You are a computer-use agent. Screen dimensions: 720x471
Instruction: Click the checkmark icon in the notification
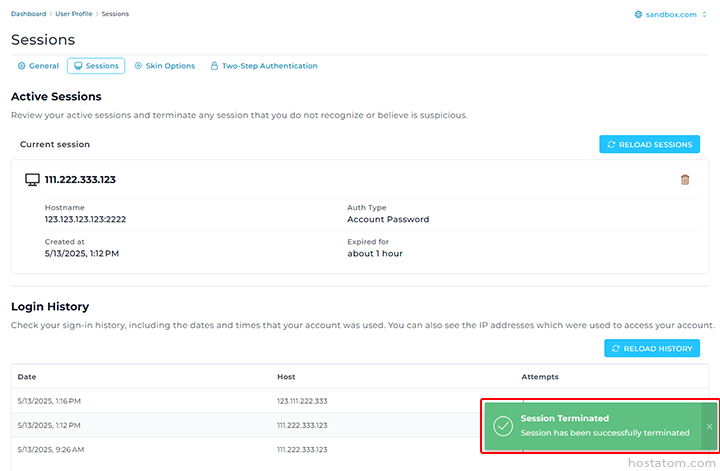tap(503, 426)
